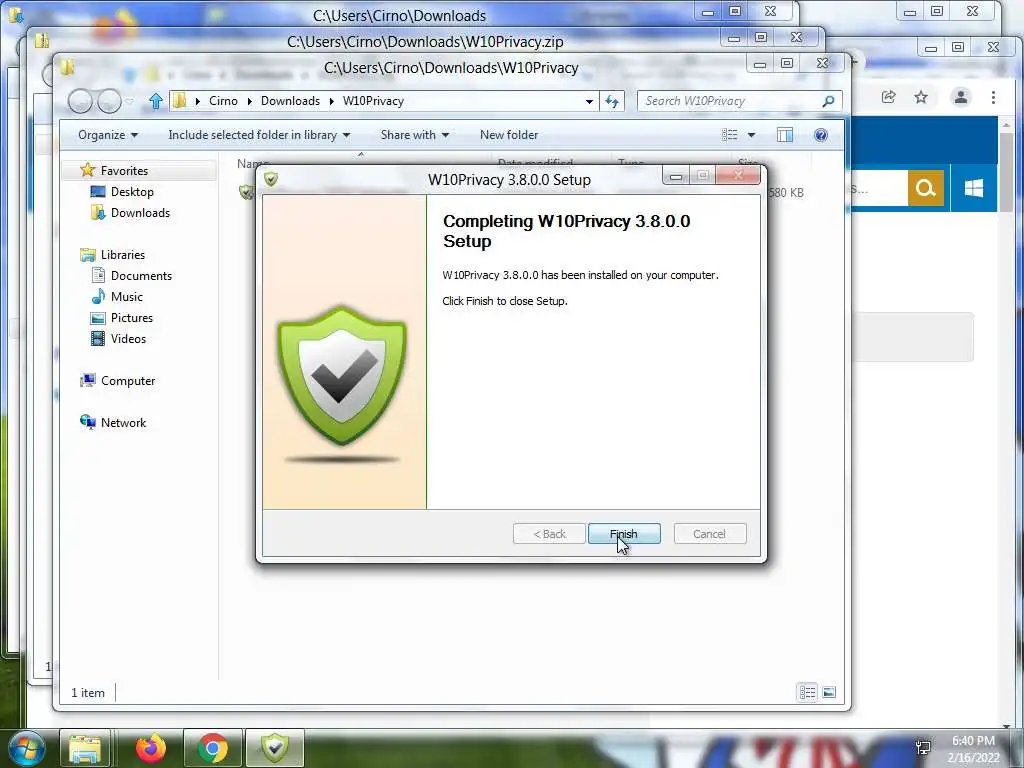
Task: Click the Forward navigation button in Explorer
Action: point(109,101)
